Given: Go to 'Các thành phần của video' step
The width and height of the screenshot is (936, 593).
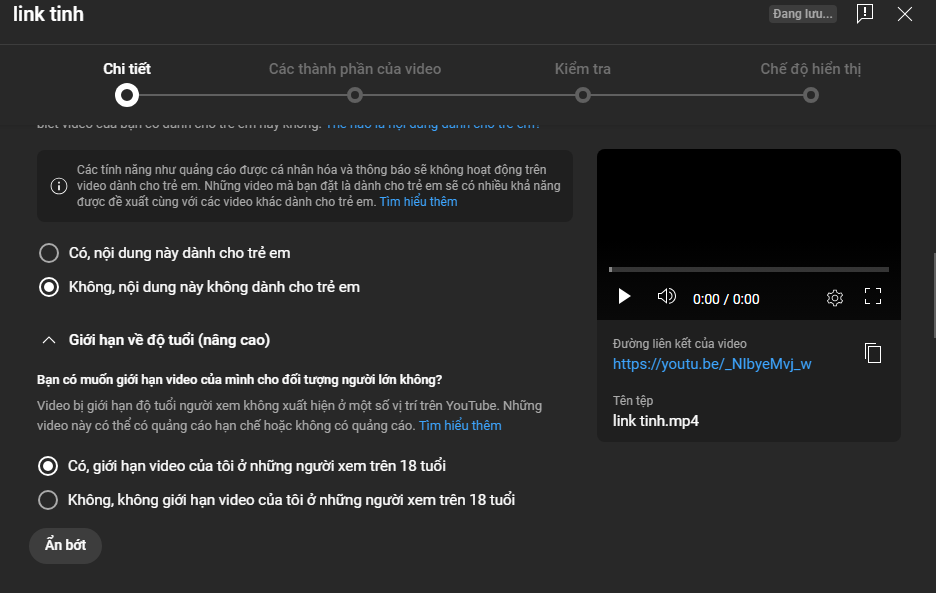Looking at the screenshot, I should (354, 95).
